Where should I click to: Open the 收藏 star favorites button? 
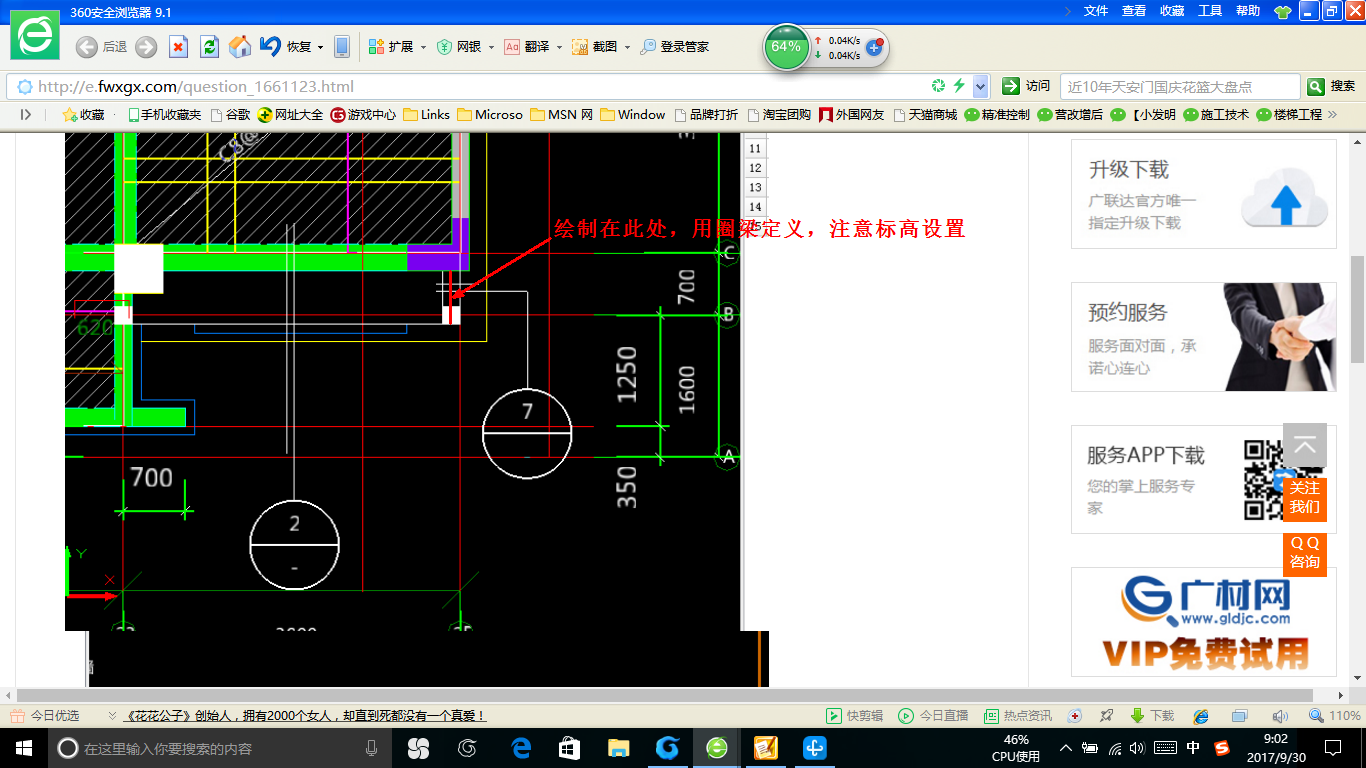[83, 115]
